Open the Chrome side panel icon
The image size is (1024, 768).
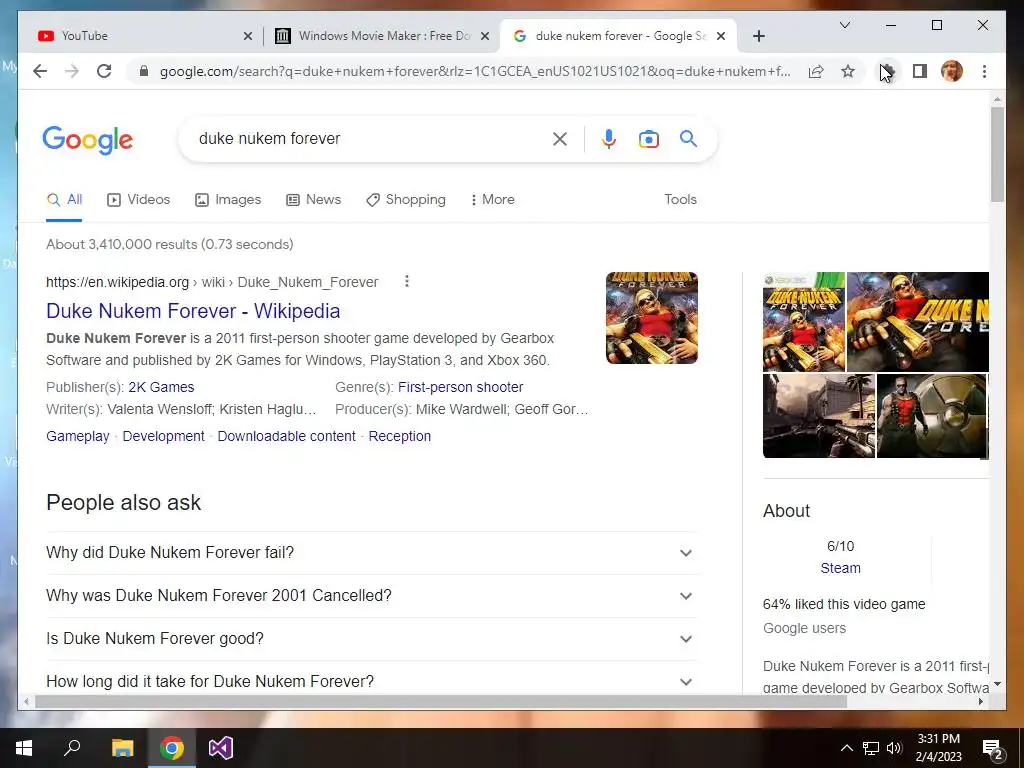point(920,71)
